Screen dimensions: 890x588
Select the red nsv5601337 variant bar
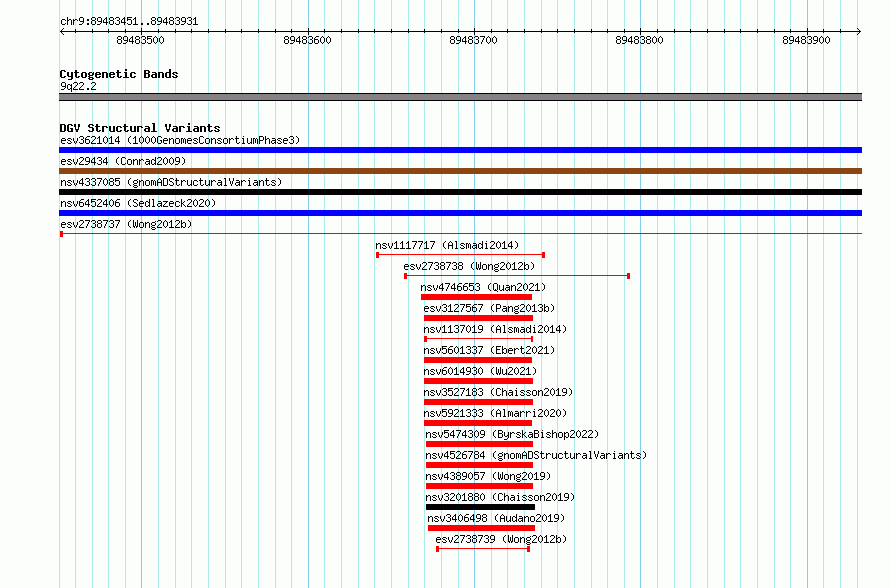click(x=478, y=360)
